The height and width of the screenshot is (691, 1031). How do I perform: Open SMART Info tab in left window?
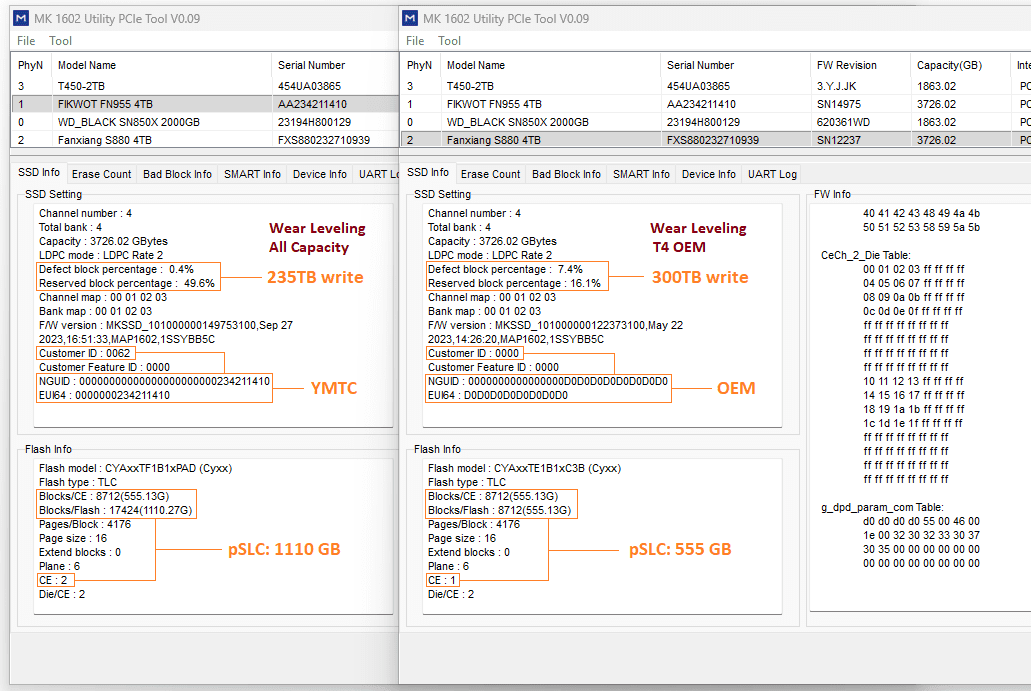(252, 174)
